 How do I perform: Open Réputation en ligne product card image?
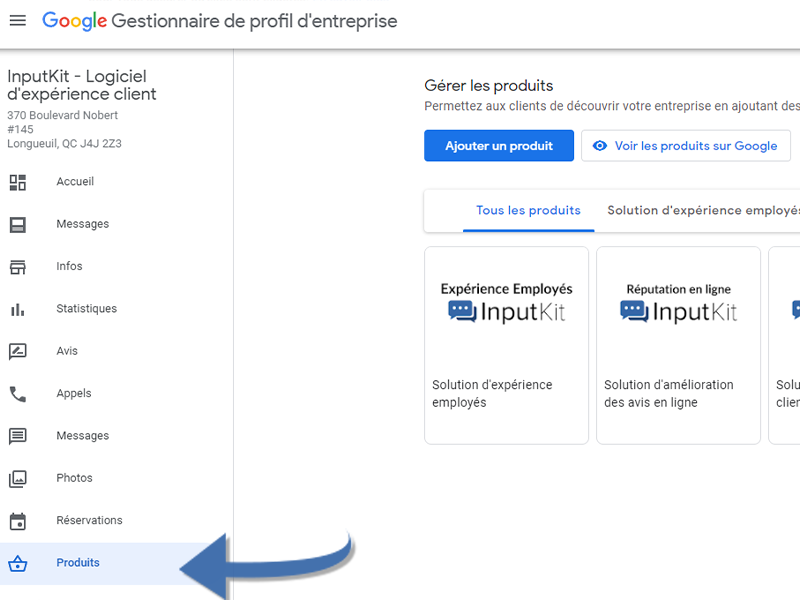click(679, 304)
